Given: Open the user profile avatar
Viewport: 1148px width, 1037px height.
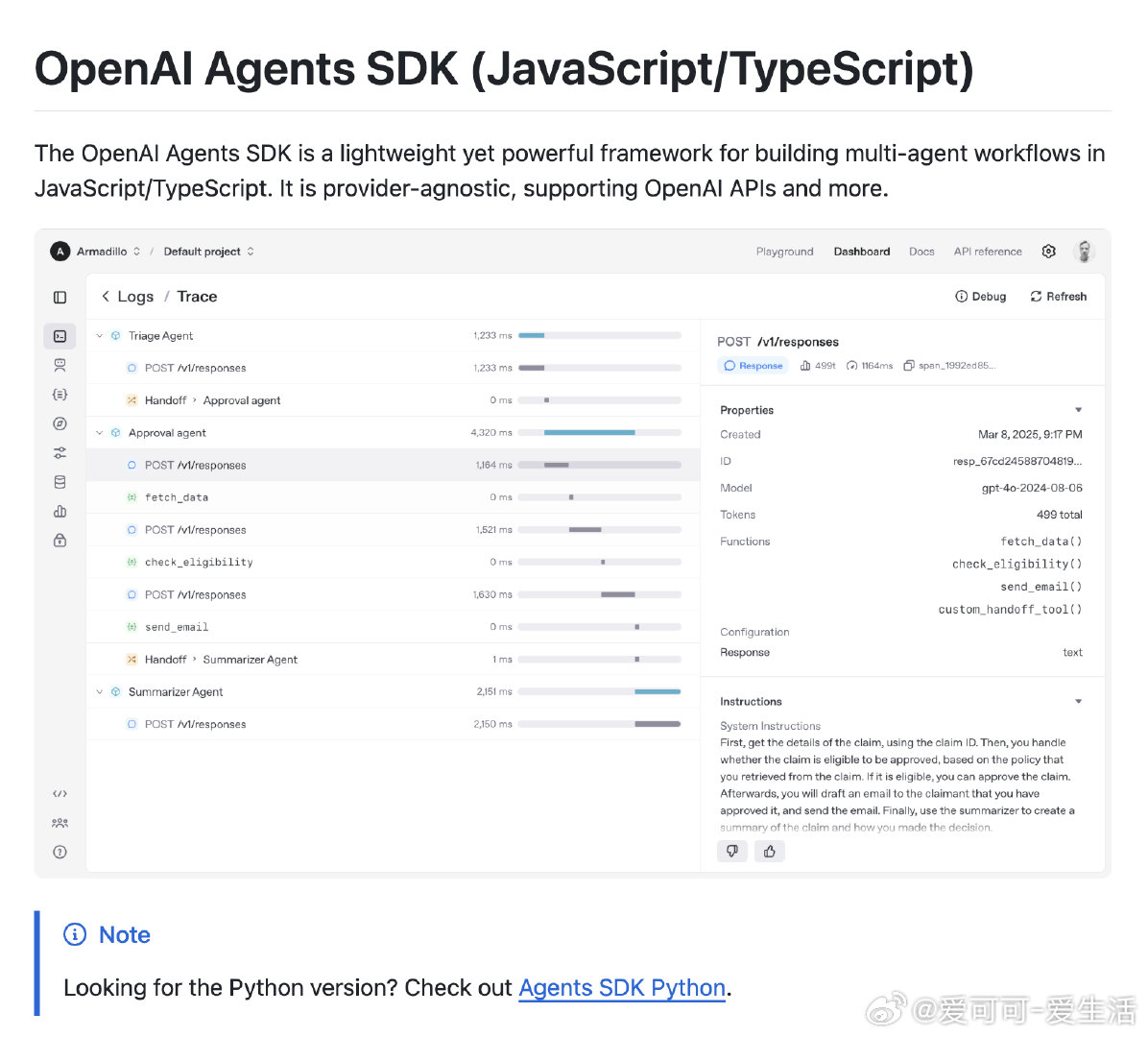Looking at the screenshot, I should [1085, 252].
